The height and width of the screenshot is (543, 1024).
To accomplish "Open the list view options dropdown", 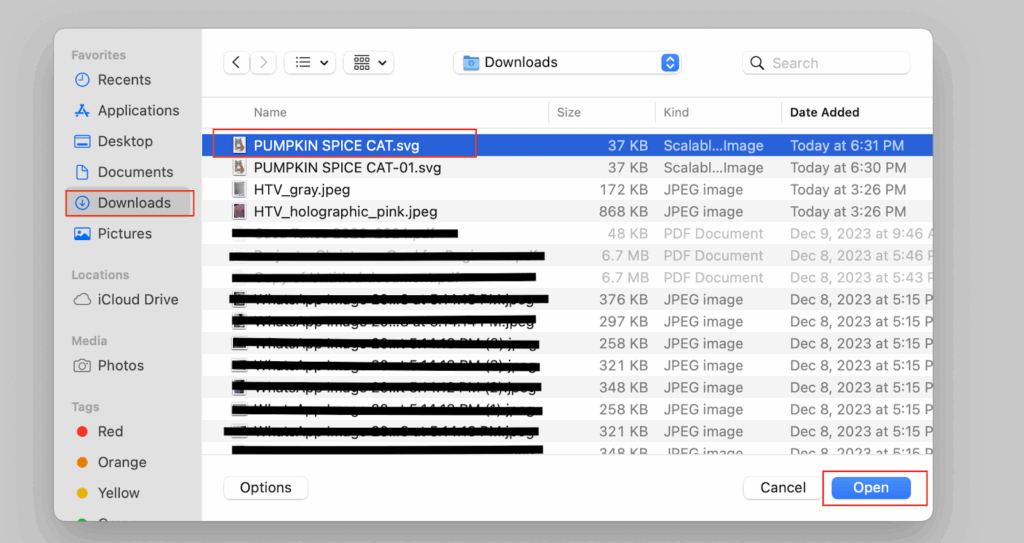I will click(x=309, y=63).
